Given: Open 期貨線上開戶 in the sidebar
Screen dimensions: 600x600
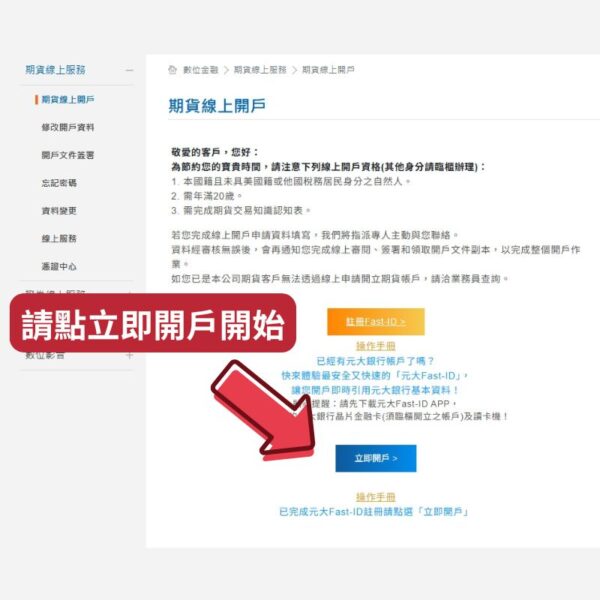Looking at the screenshot, I should pyautogui.click(x=68, y=99).
